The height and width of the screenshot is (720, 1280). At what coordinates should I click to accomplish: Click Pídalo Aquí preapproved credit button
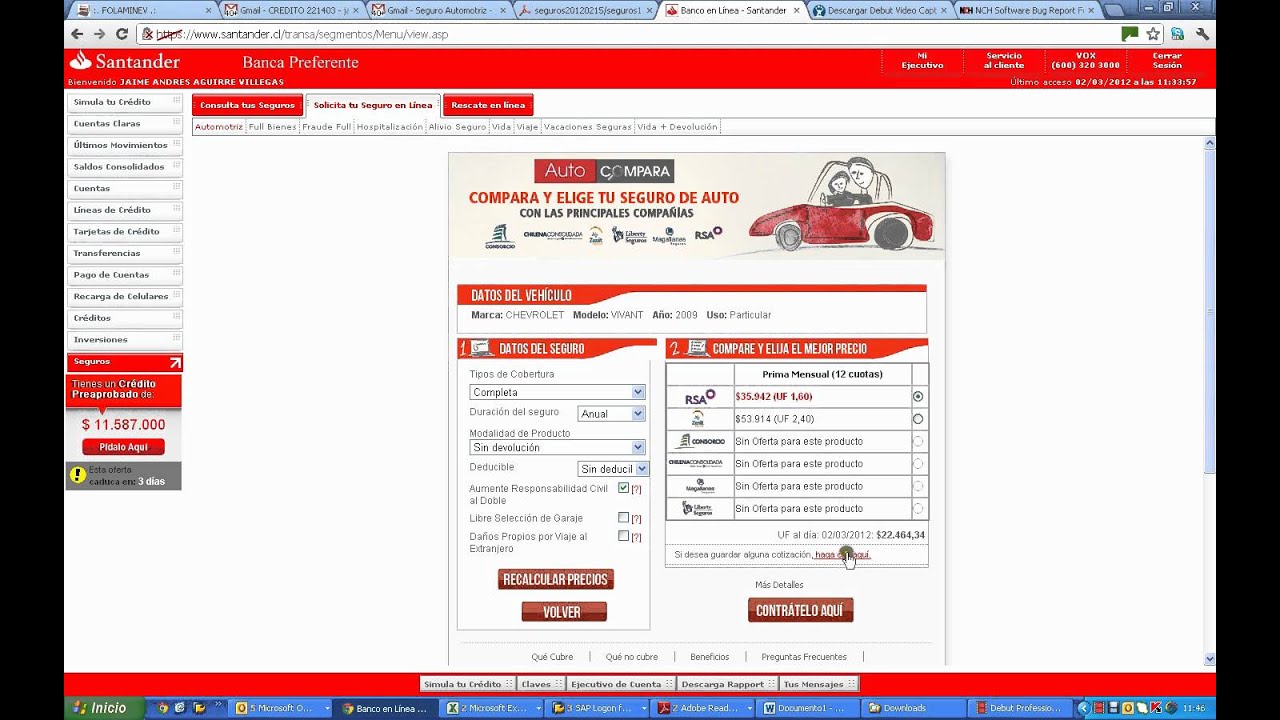123,447
